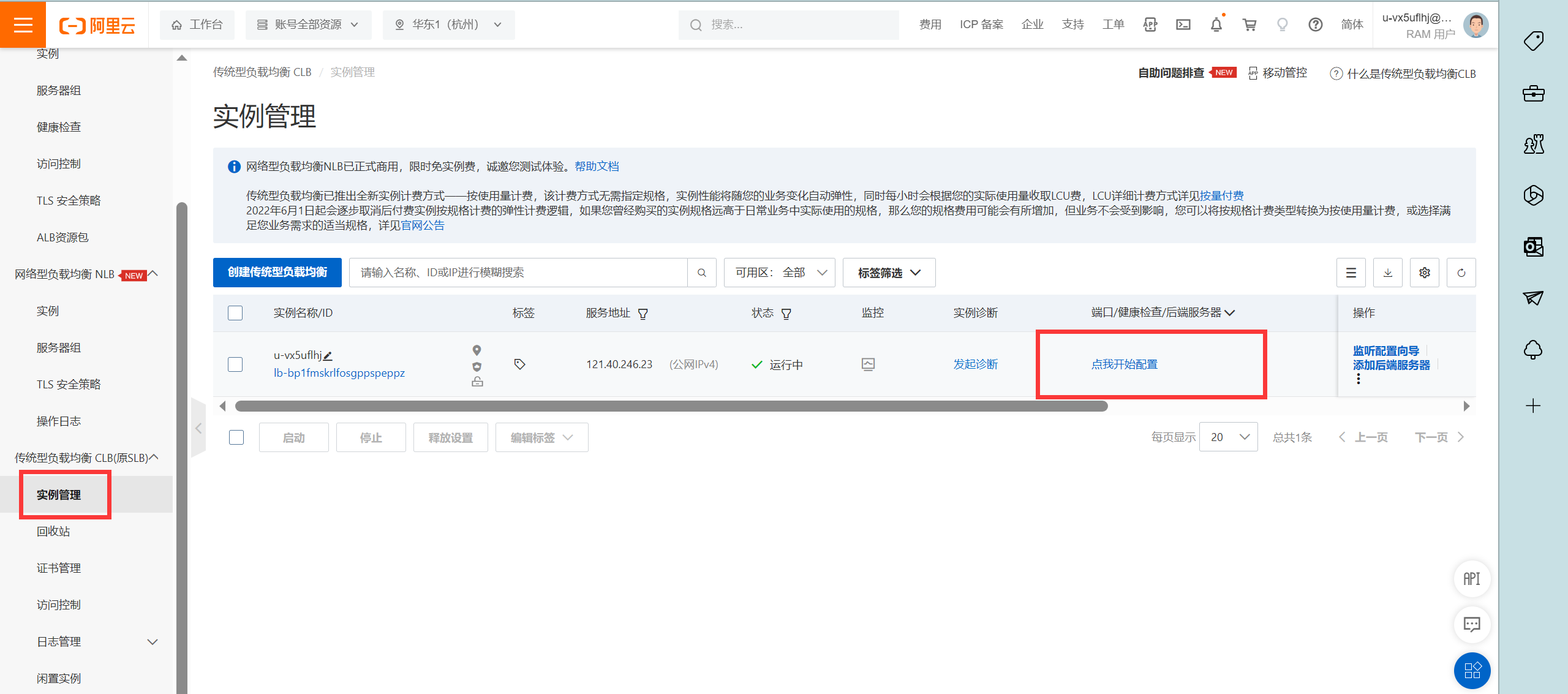
Task: Click 发起诊断 link
Action: pos(976,364)
